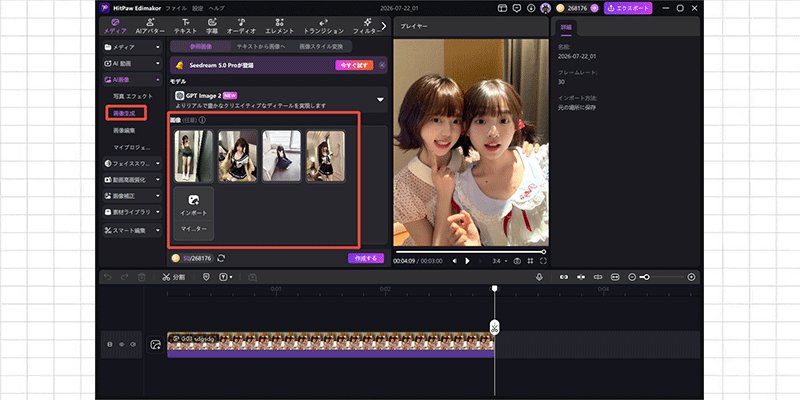Open the メディア top toolbar tab
Viewport: 800px width, 400px height.
[115, 26]
